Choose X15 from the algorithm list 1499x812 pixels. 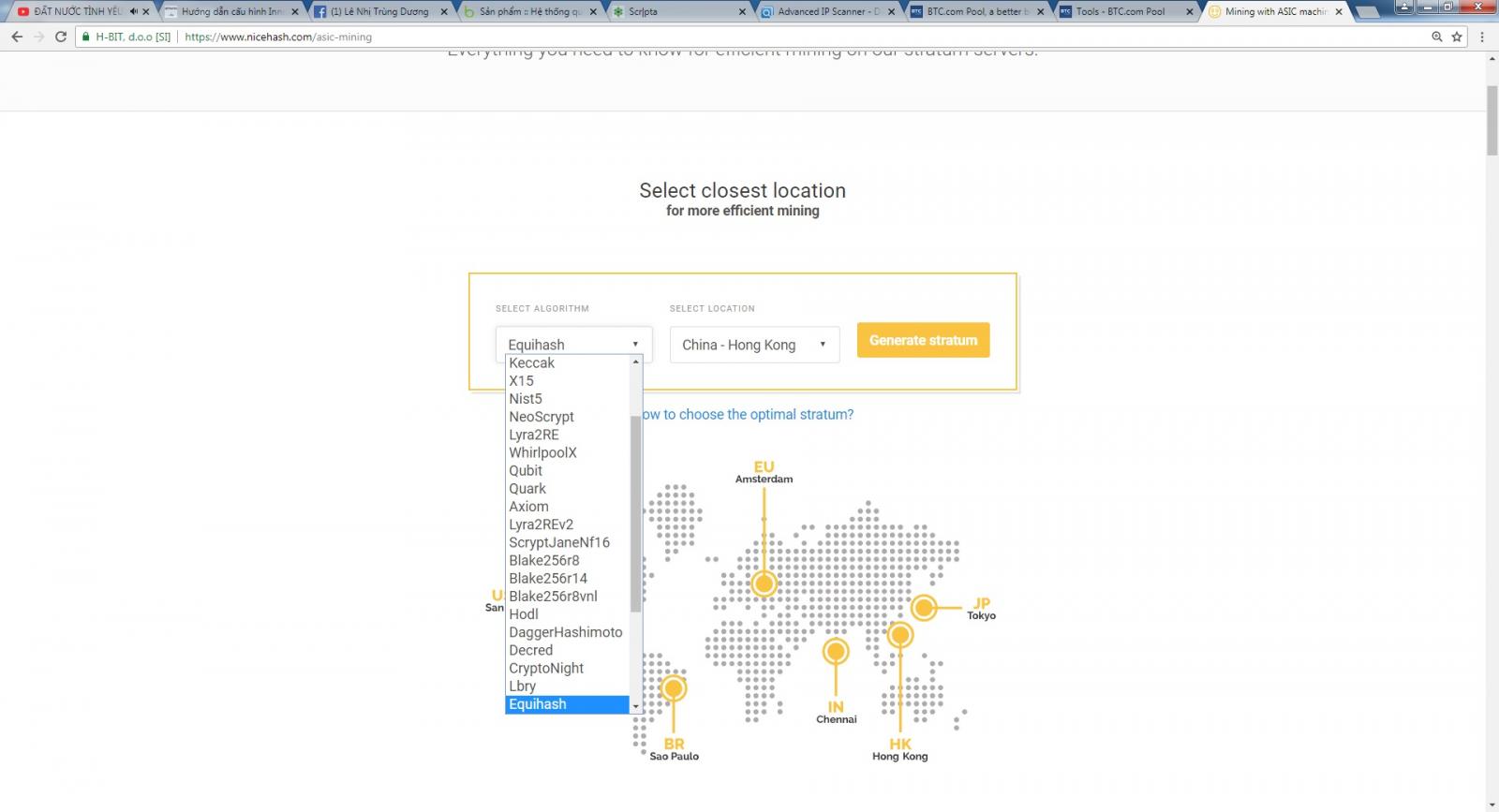coord(567,380)
